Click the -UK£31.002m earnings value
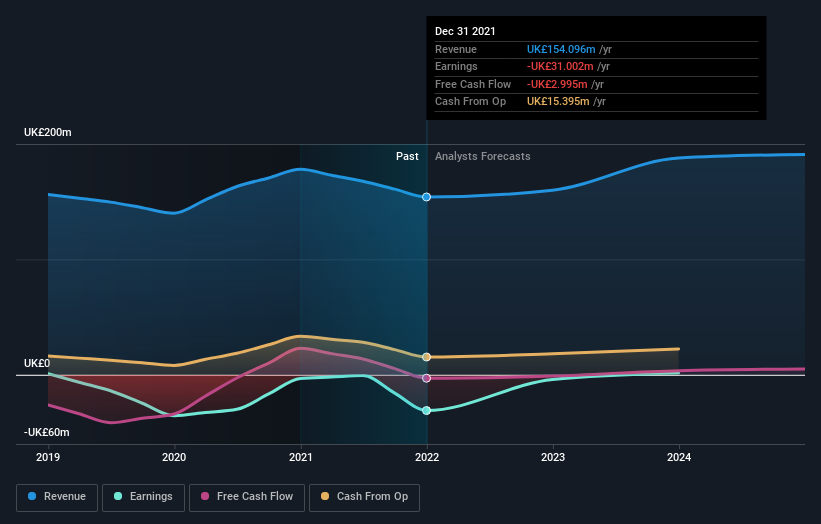This screenshot has width=821, height=524. pos(560,66)
